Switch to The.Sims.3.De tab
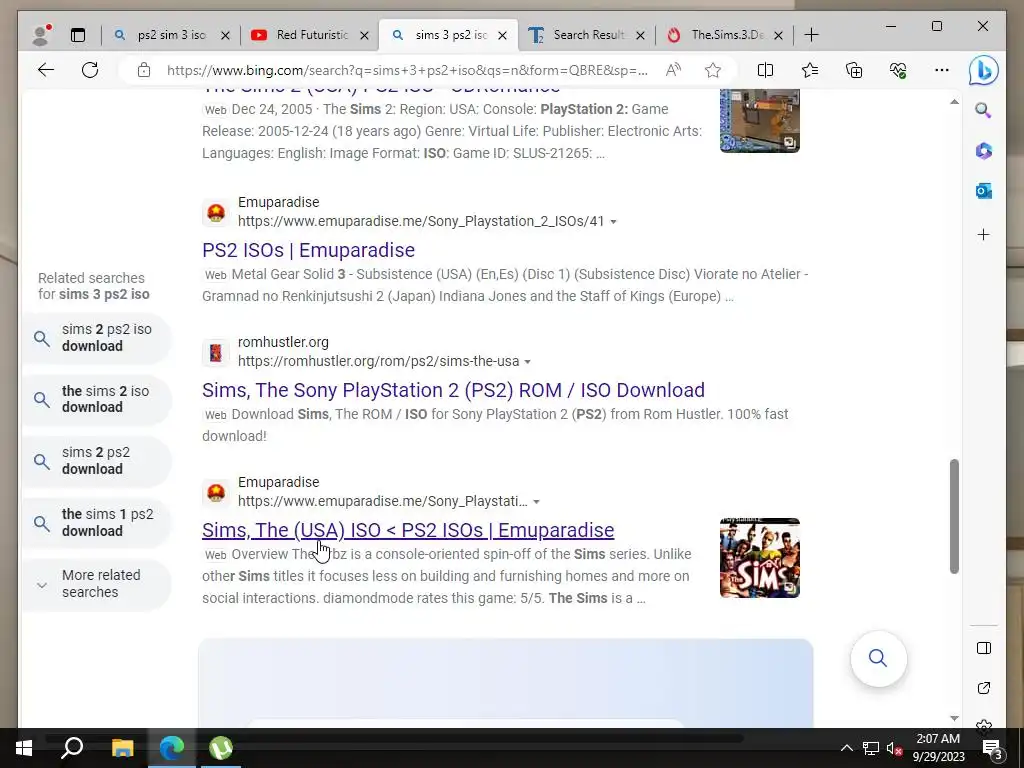The image size is (1024, 768). click(x=726, y=35)
